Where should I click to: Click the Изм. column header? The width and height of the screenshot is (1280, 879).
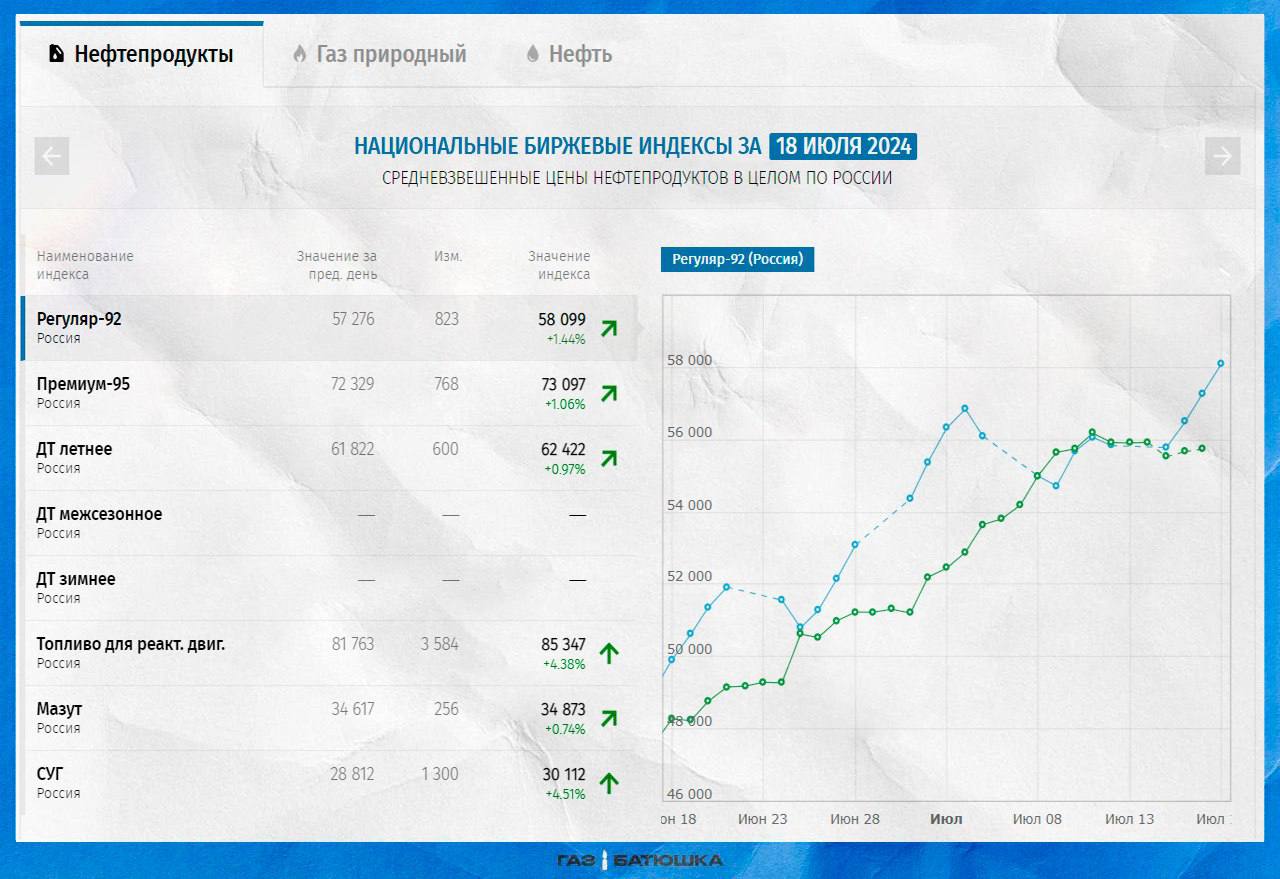pyautogui.click(x=448, y=256)
